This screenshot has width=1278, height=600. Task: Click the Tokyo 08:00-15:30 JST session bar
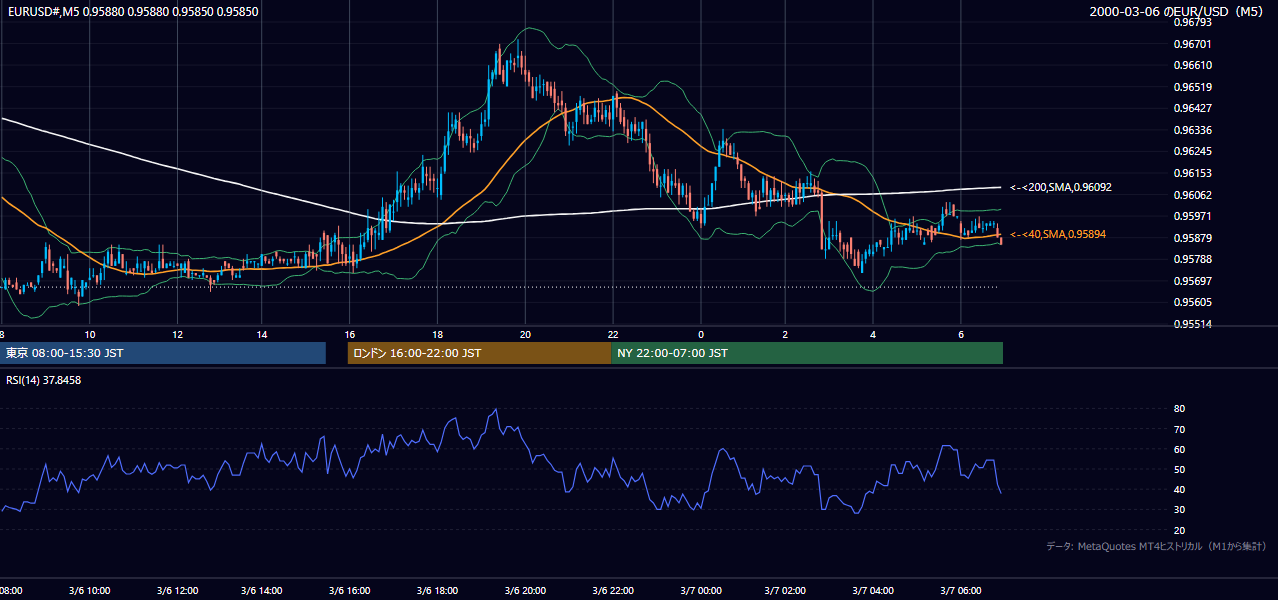pos(163,353)
